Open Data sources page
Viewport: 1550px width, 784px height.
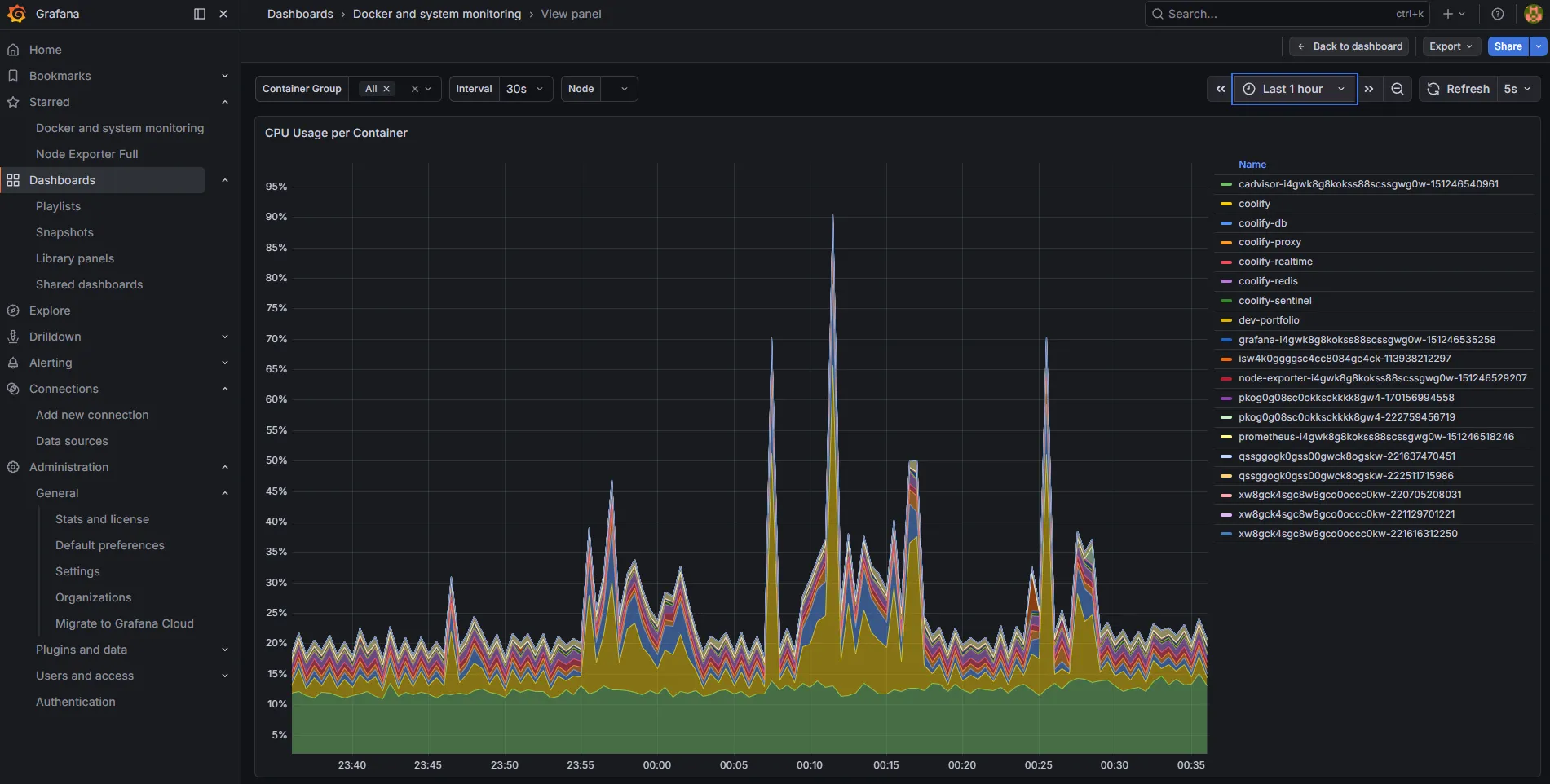[x=72, y=441]
